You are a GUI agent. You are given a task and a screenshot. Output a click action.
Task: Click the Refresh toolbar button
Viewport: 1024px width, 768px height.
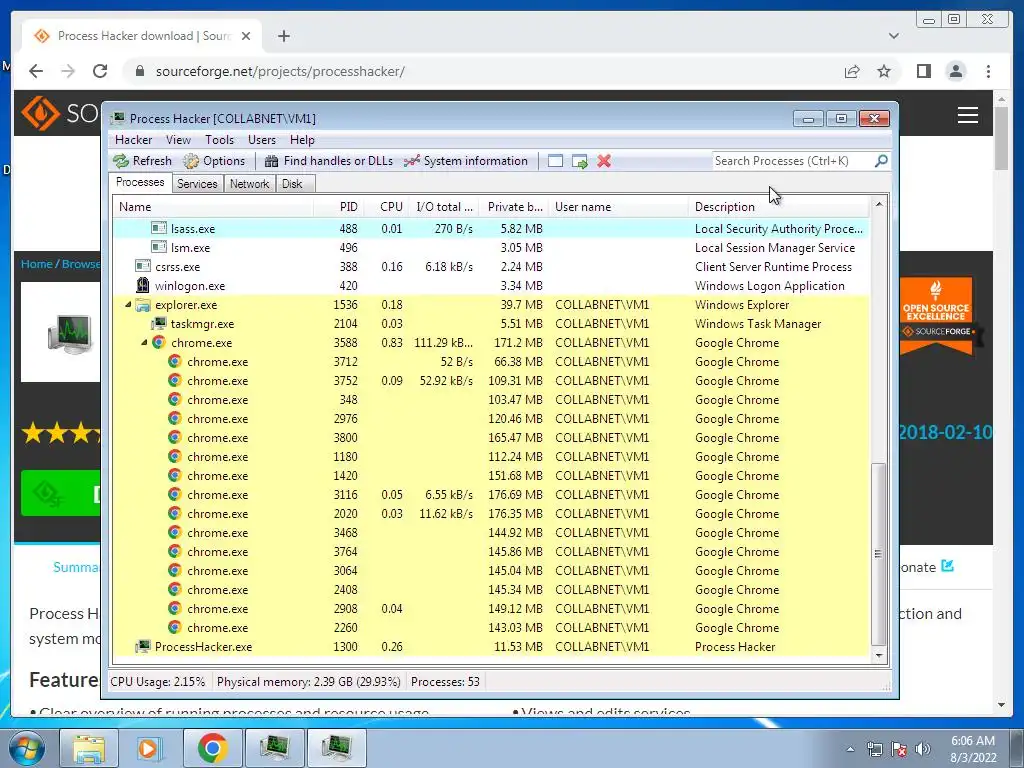click(142, 161)
